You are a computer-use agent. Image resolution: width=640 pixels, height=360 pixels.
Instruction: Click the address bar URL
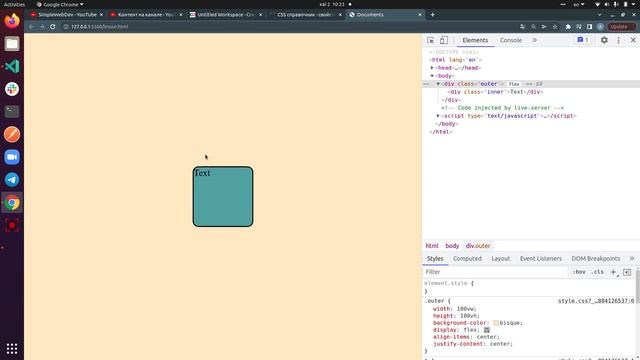click(100, 27)
